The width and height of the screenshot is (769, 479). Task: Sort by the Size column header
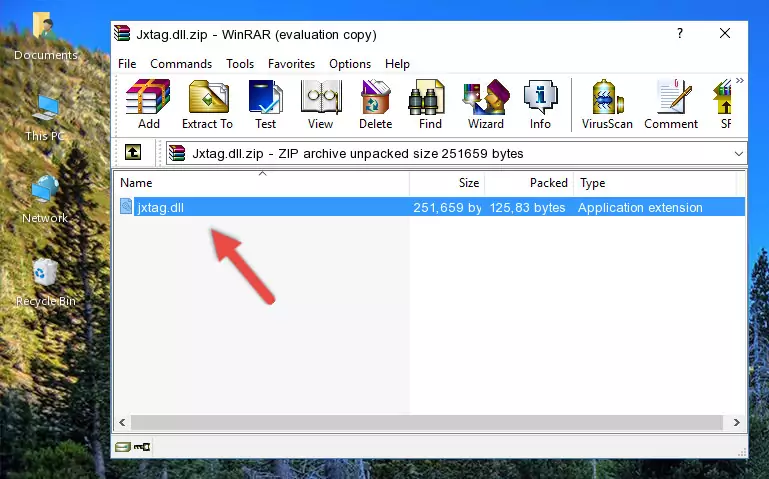pos(447,183)
